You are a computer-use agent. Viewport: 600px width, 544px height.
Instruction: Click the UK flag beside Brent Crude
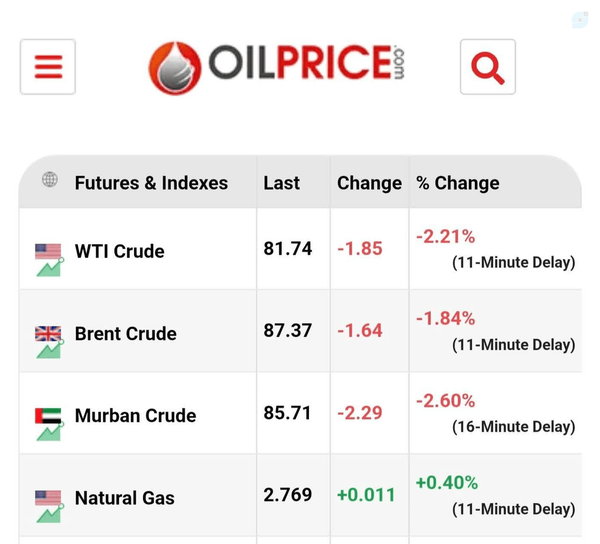(48, 334)
